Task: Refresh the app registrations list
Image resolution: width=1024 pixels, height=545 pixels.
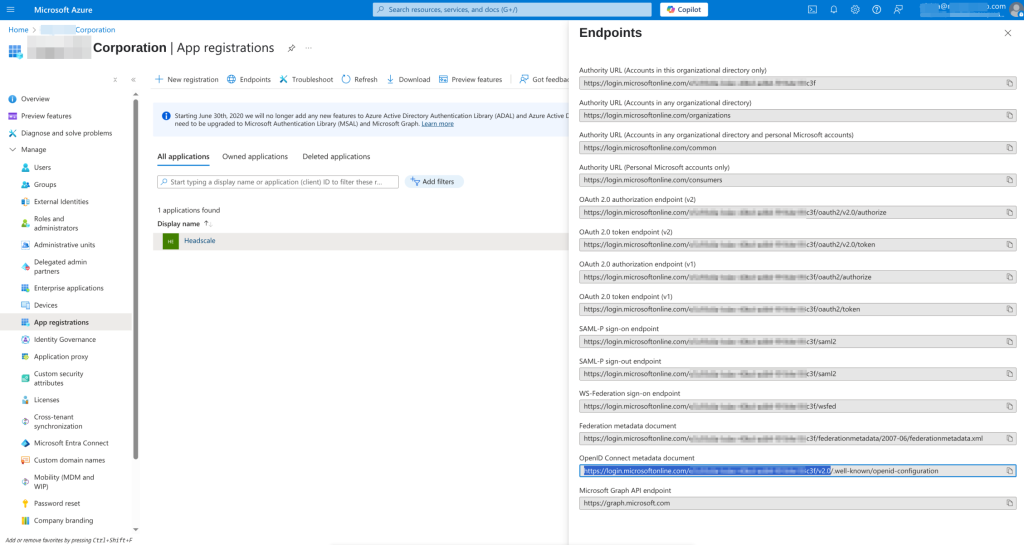Action: (x=359, y=80)
